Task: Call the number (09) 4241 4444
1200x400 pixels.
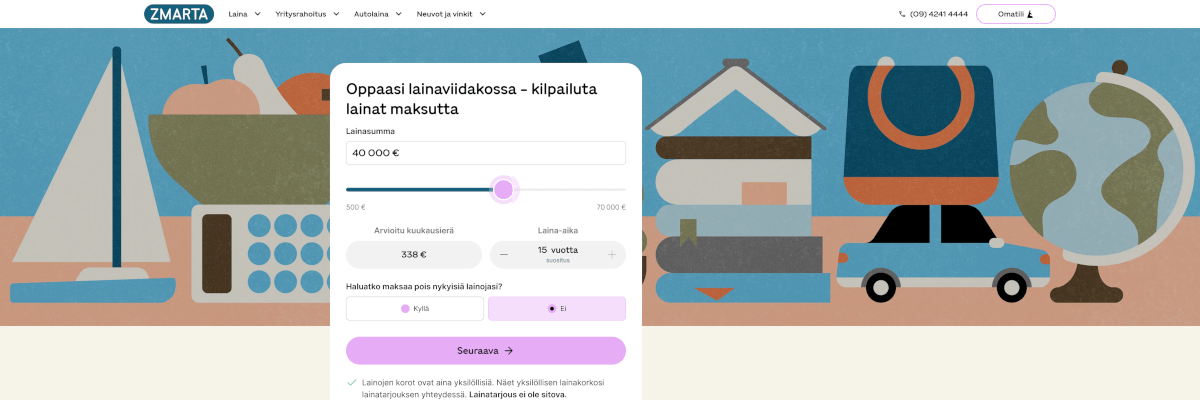Action: pos(938,14)
